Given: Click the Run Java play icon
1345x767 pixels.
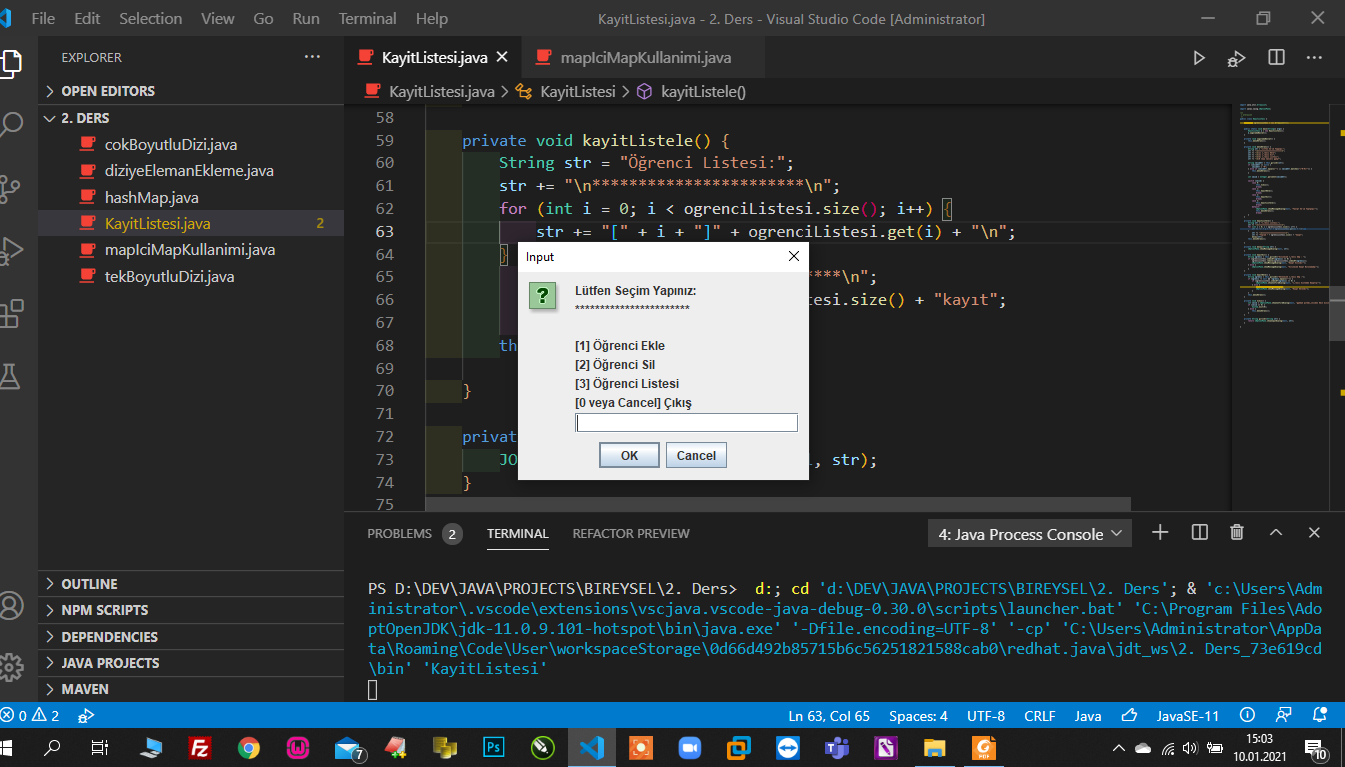Looking at the screenshot, I should tap(1199, 58).
